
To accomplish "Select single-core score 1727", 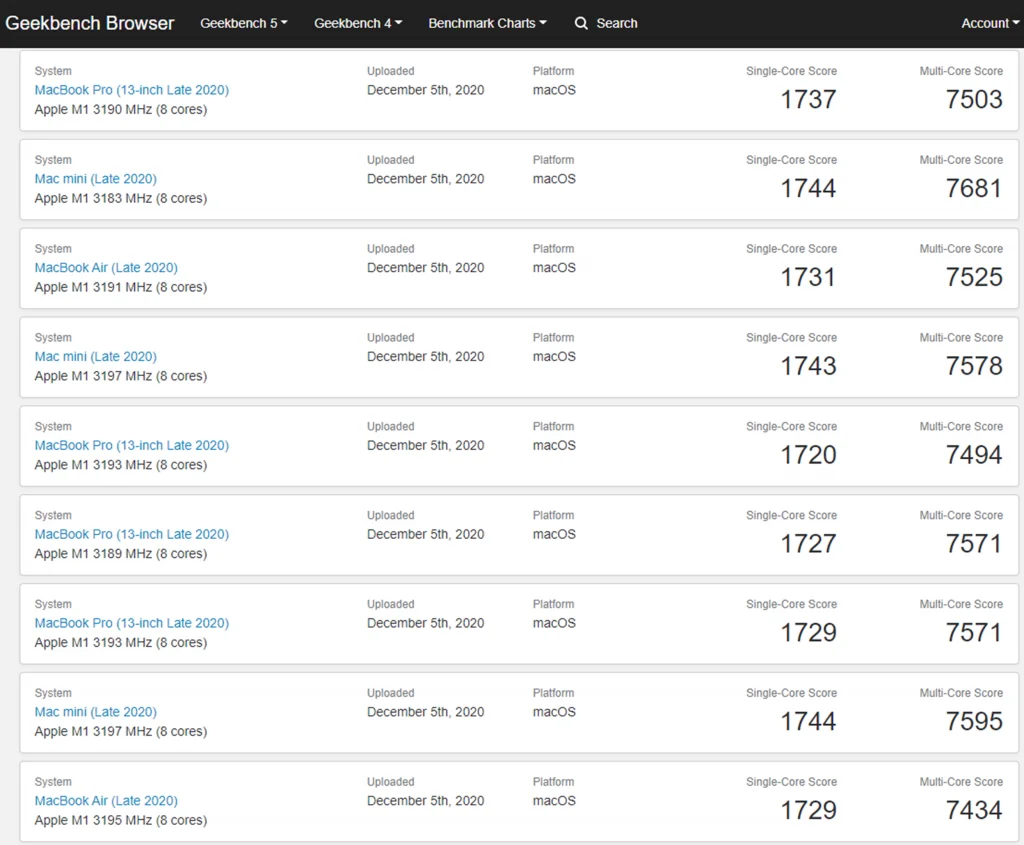I will pyautogui.click(x=808, y=543).
